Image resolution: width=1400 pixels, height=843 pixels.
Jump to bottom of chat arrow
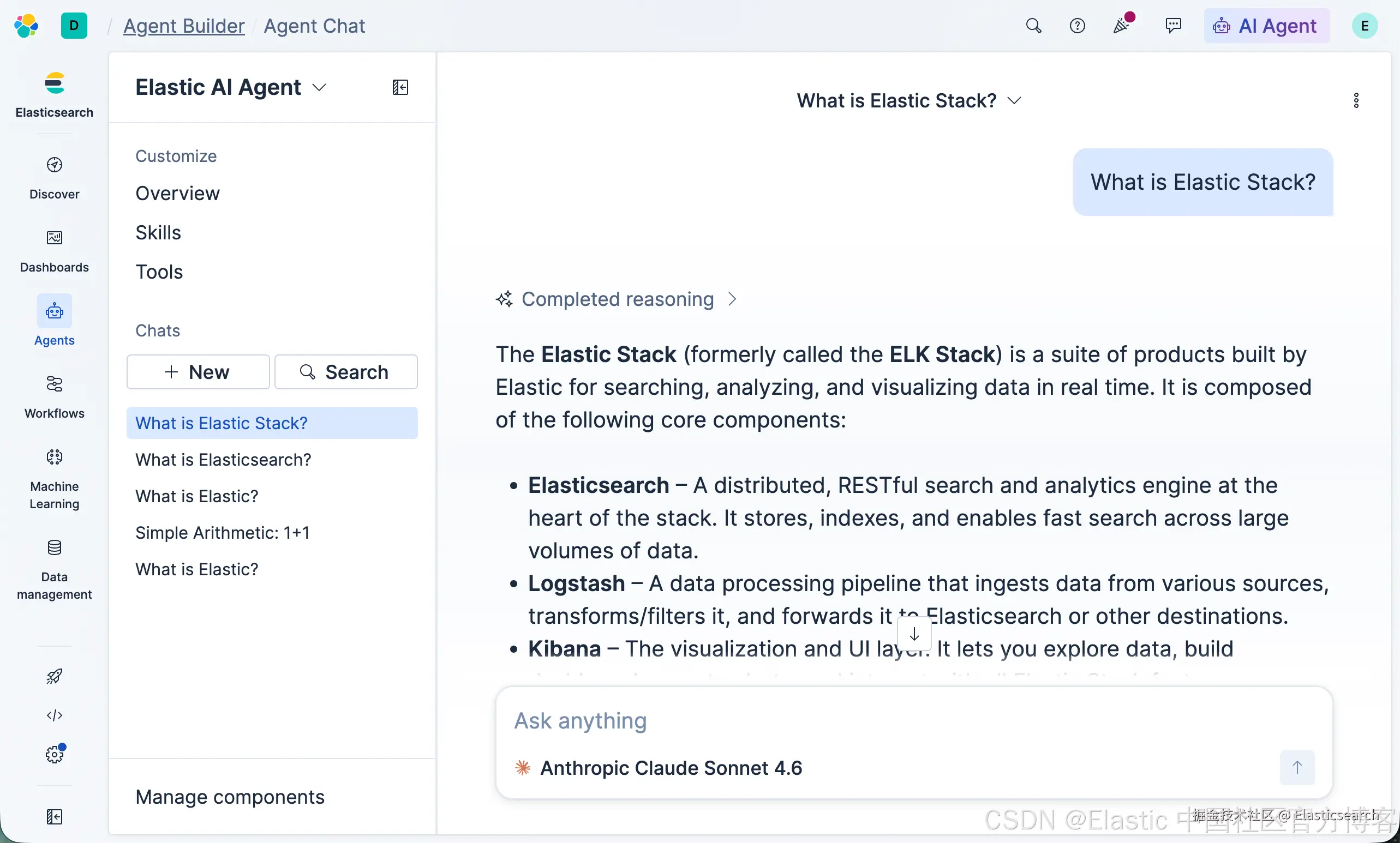914,634
